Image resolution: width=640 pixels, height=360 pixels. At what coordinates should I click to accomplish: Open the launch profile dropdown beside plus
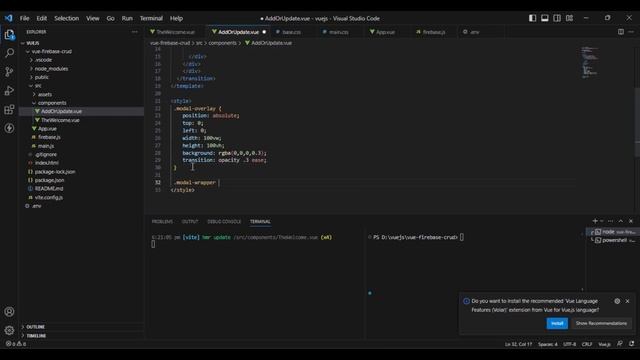tap(602, 221)
